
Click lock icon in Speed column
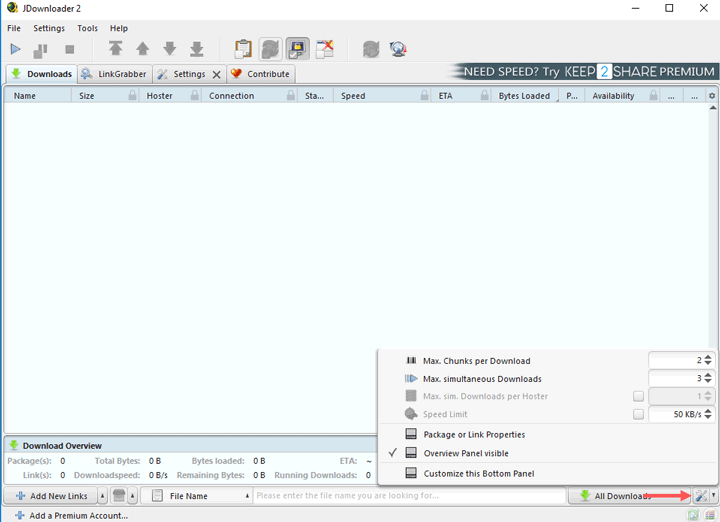point(424,95)
